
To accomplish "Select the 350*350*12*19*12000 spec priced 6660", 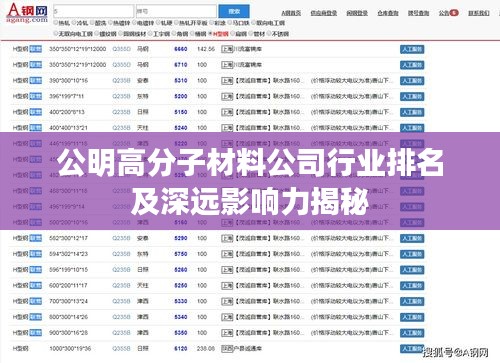I will [78, 49].
